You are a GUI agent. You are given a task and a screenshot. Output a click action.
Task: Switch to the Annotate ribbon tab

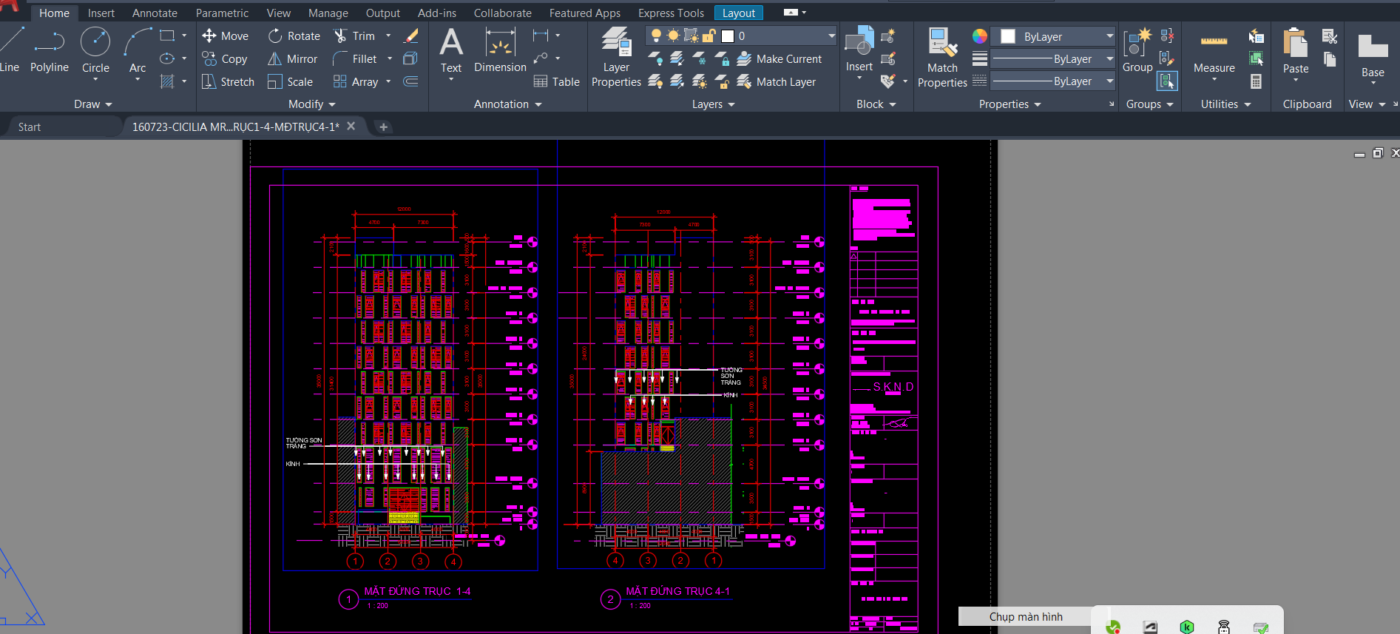(x=155, y=13)
